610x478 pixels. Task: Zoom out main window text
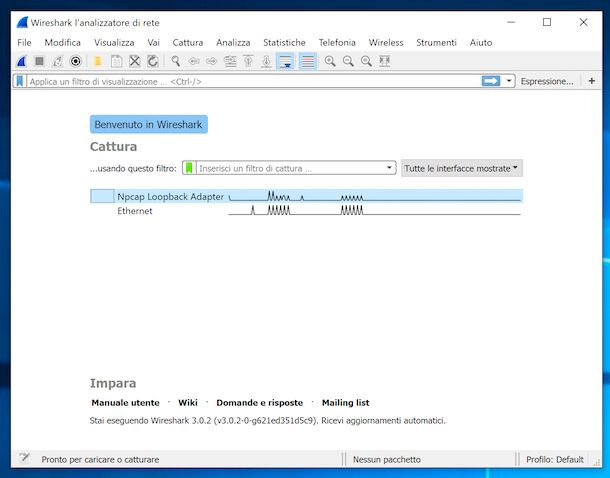click(348, 61)
